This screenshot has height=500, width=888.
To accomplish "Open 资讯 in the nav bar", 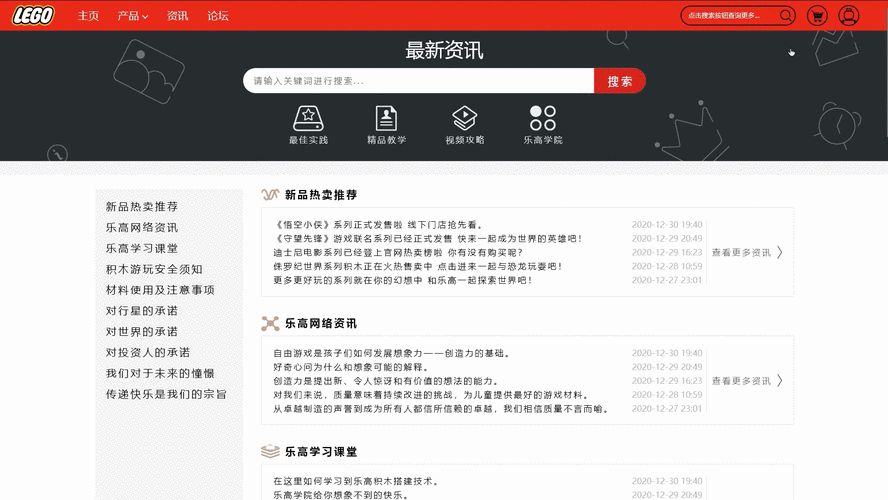I will click(x=177, y=16).
